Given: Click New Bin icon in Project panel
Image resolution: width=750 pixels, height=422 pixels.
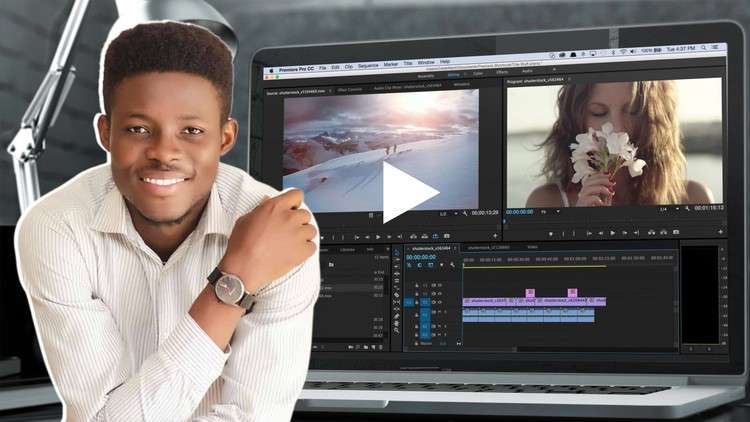Looking at the screenshot, I should pos(365,347).
